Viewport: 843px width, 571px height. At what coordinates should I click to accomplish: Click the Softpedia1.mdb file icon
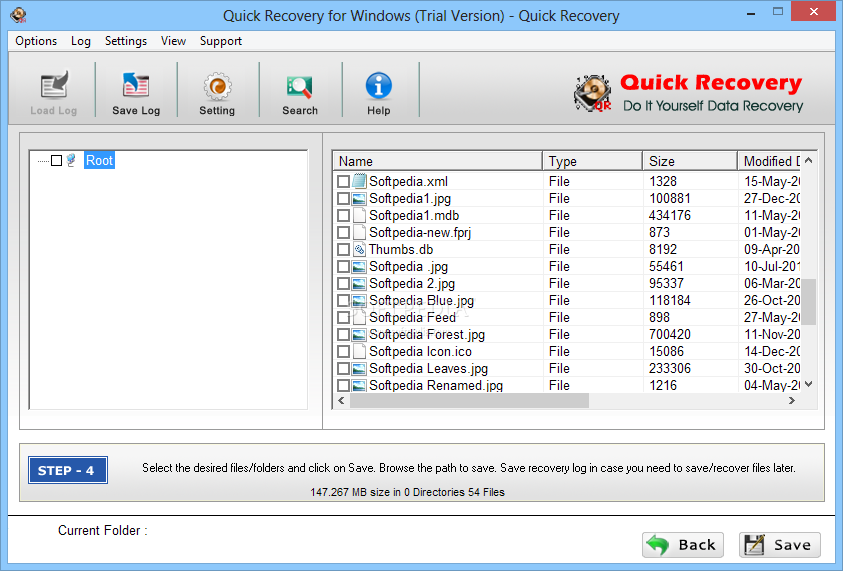pyautogui.click(x=359, y=216)
